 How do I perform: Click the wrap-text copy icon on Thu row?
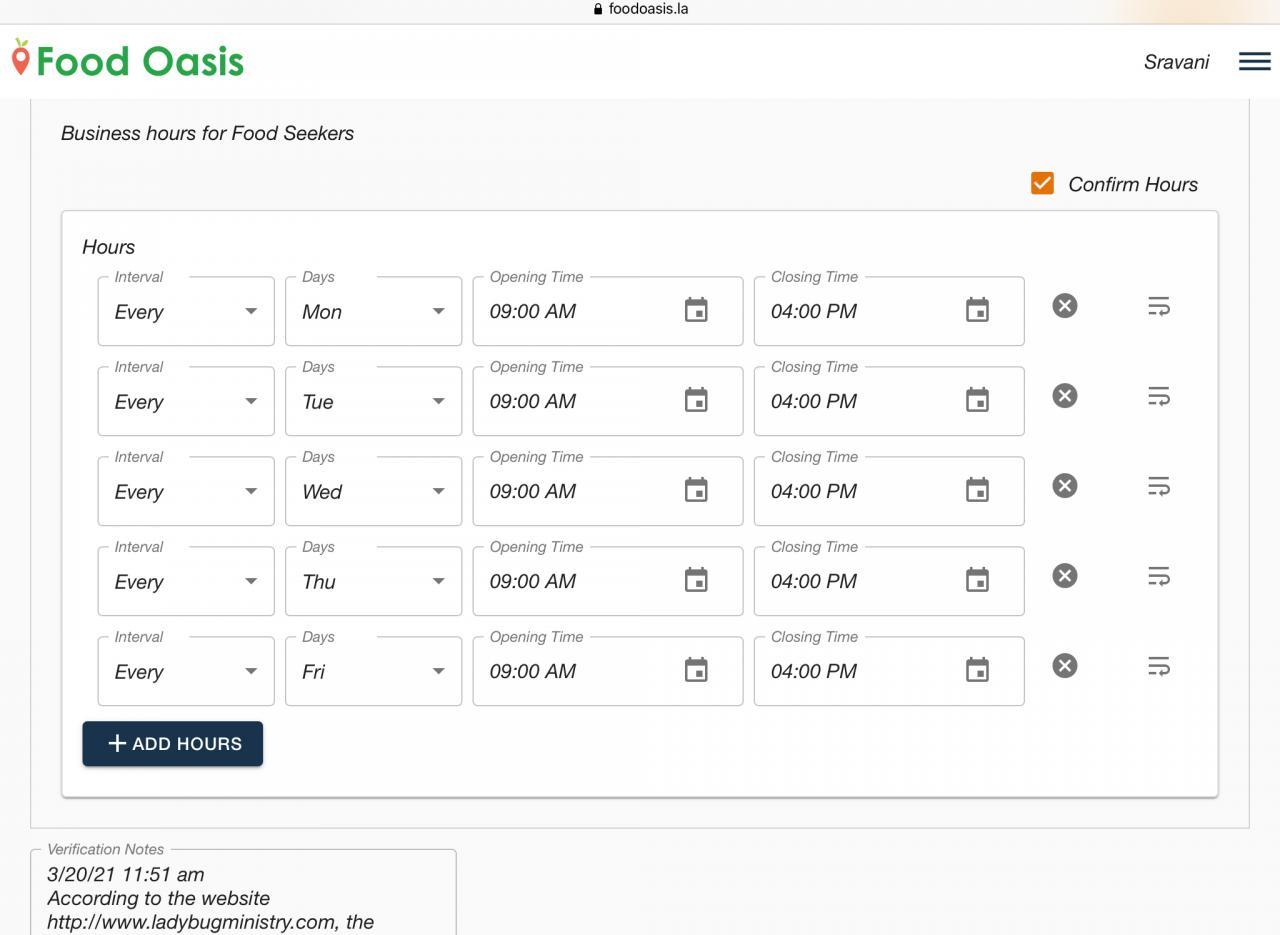point(1158,576)
